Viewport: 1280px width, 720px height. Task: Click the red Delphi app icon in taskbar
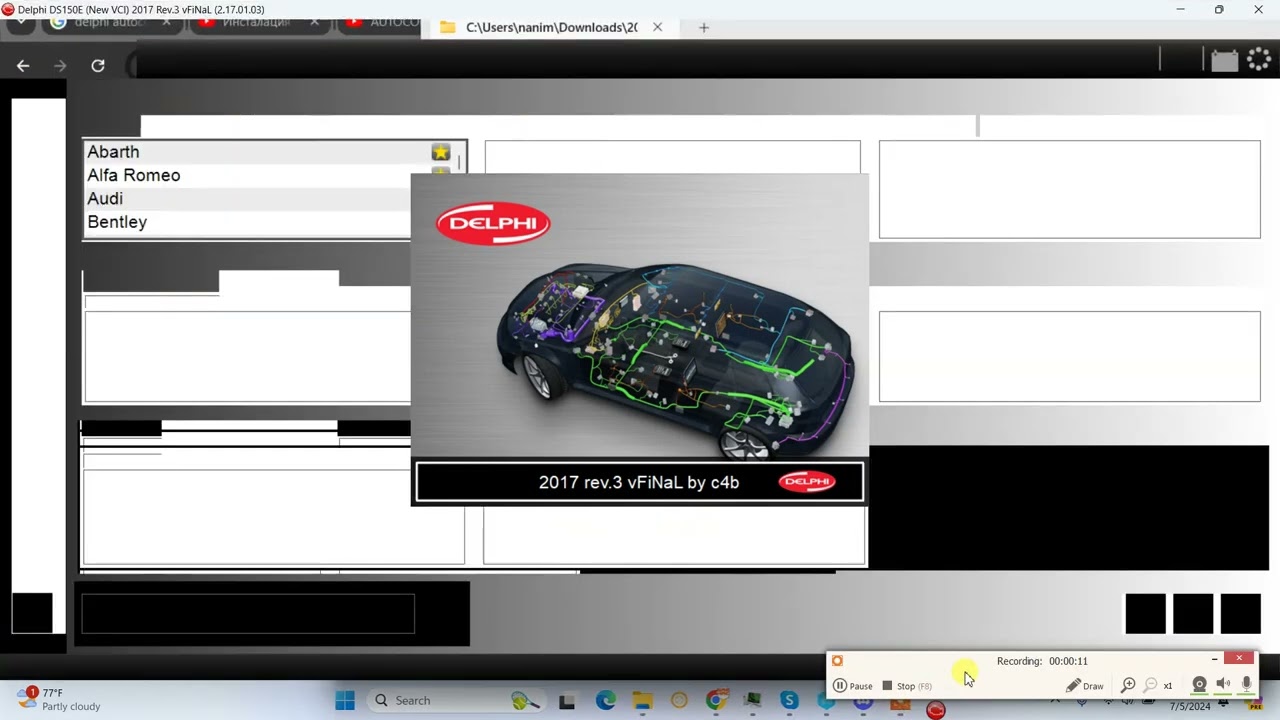pyautogui.click(x=936, y=710)
